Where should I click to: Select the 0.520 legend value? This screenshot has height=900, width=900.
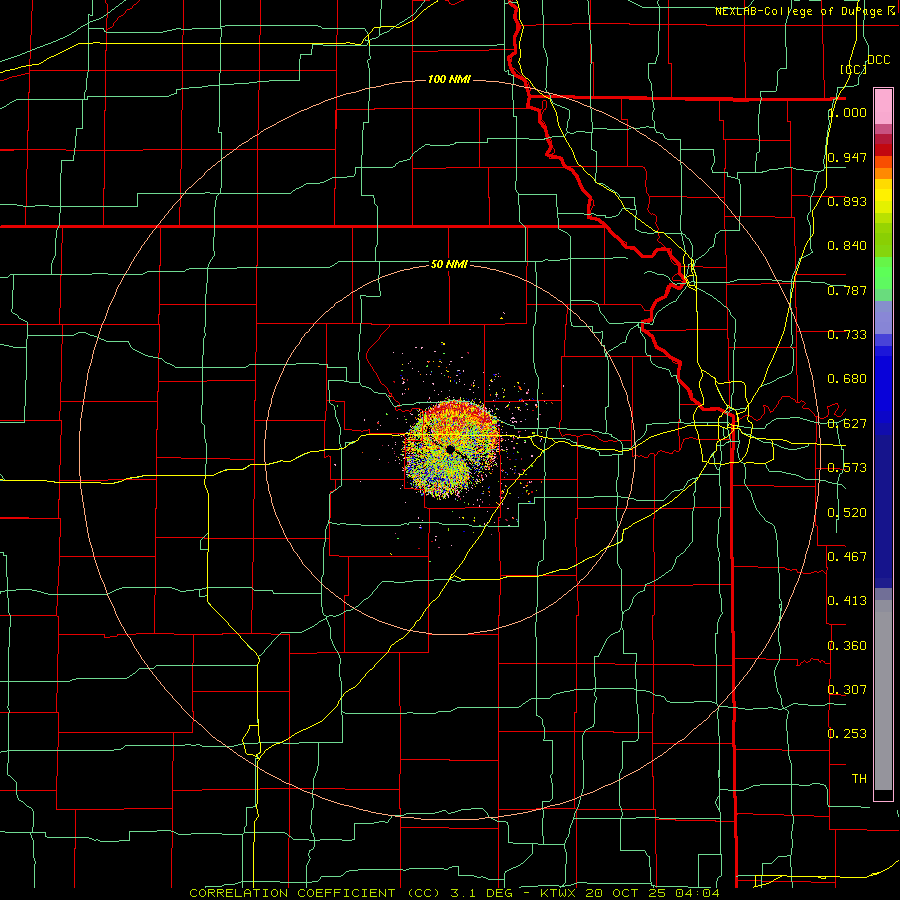(x=847, y=513)
